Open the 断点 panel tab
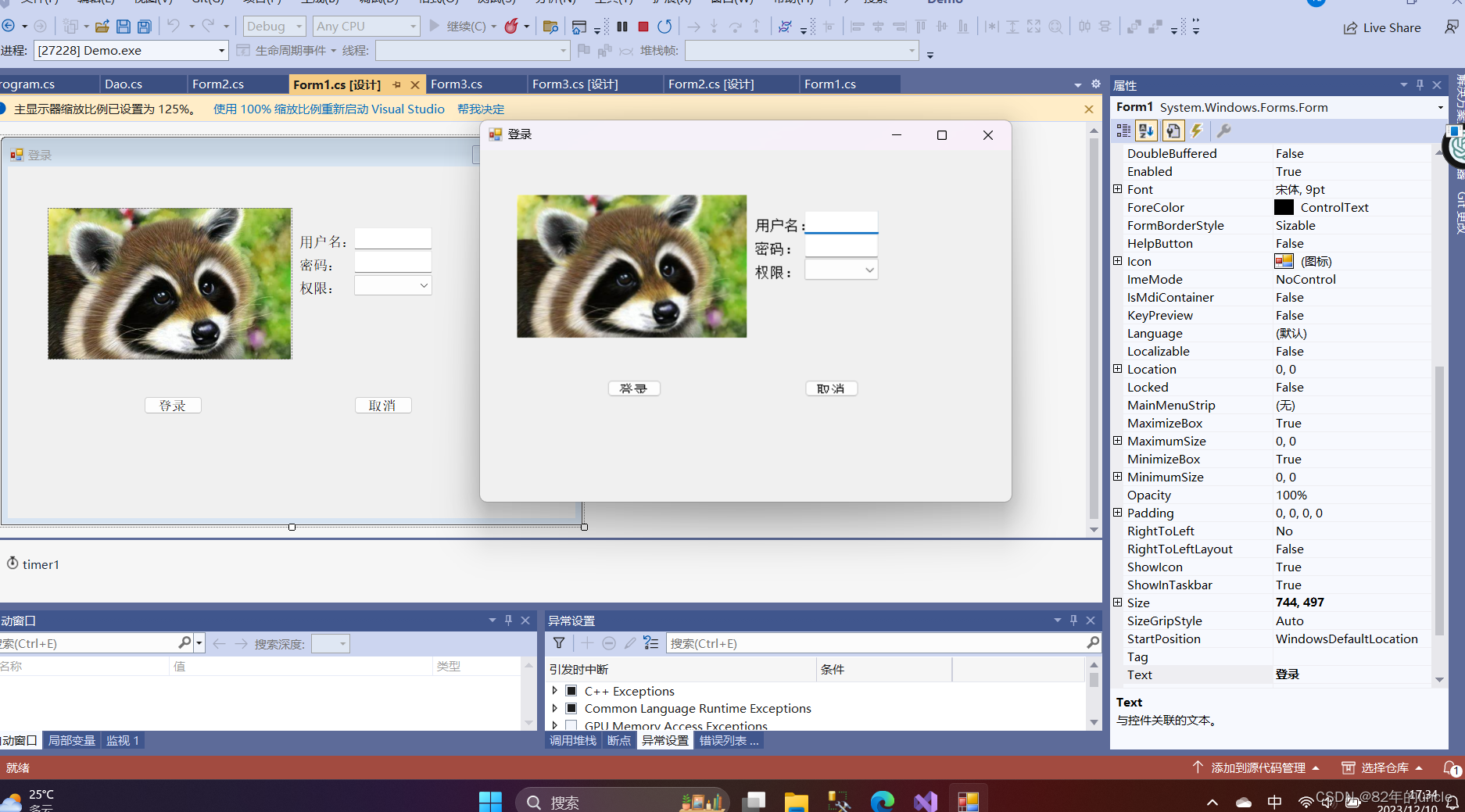1465x812 pixels. (x=618, y=740)
